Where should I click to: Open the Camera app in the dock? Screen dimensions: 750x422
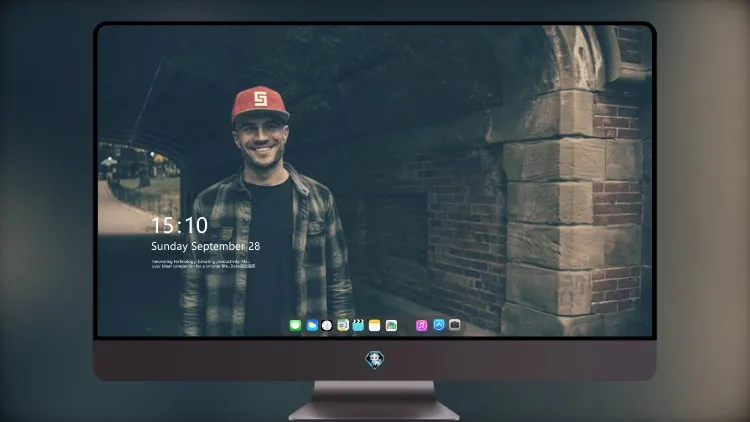[x=454, y=325]
